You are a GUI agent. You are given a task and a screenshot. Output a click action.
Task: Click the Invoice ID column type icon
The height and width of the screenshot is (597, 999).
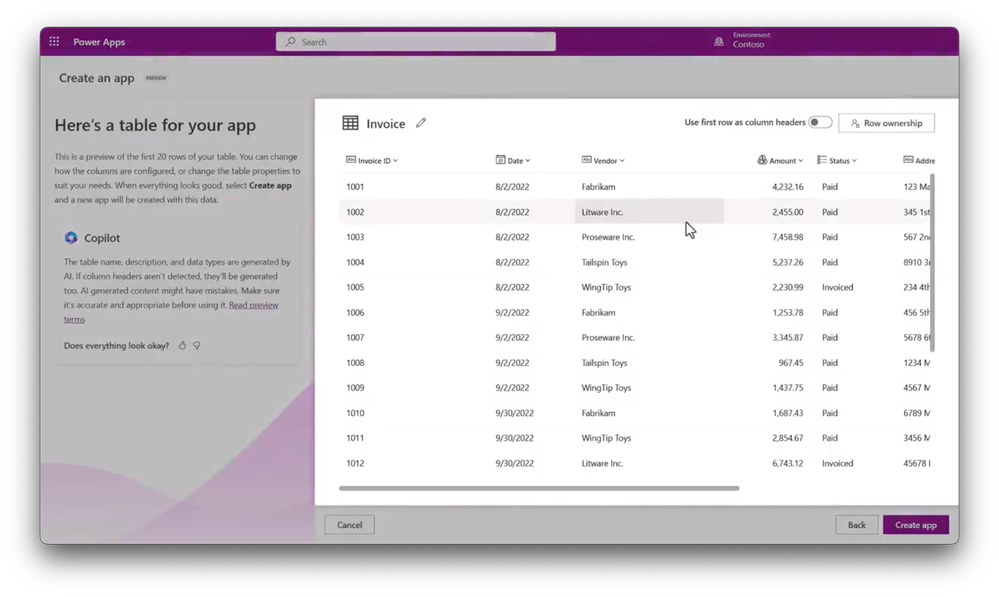(350, 160)
